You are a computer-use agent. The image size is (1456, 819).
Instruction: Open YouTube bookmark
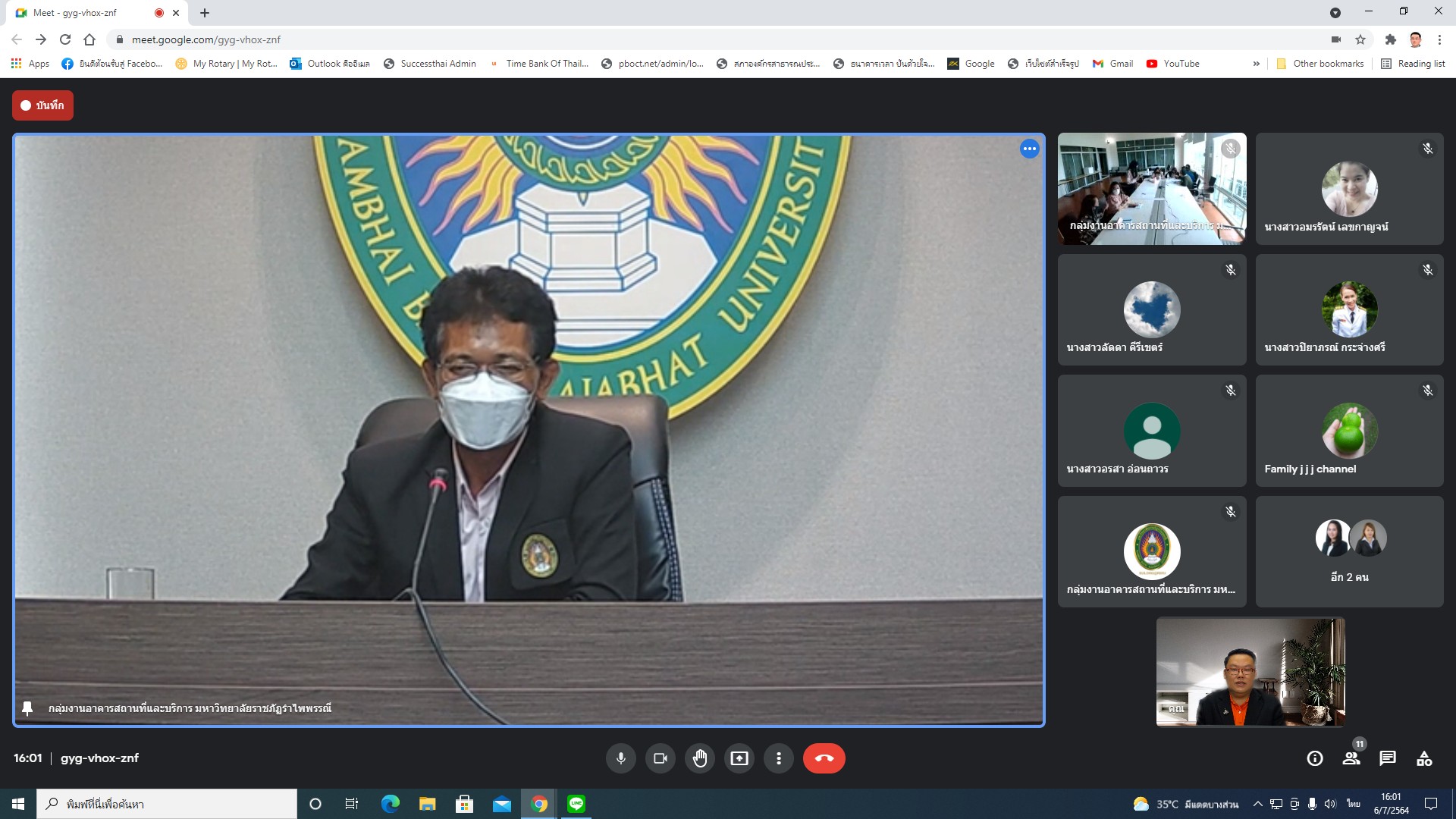click(1172, 64)
